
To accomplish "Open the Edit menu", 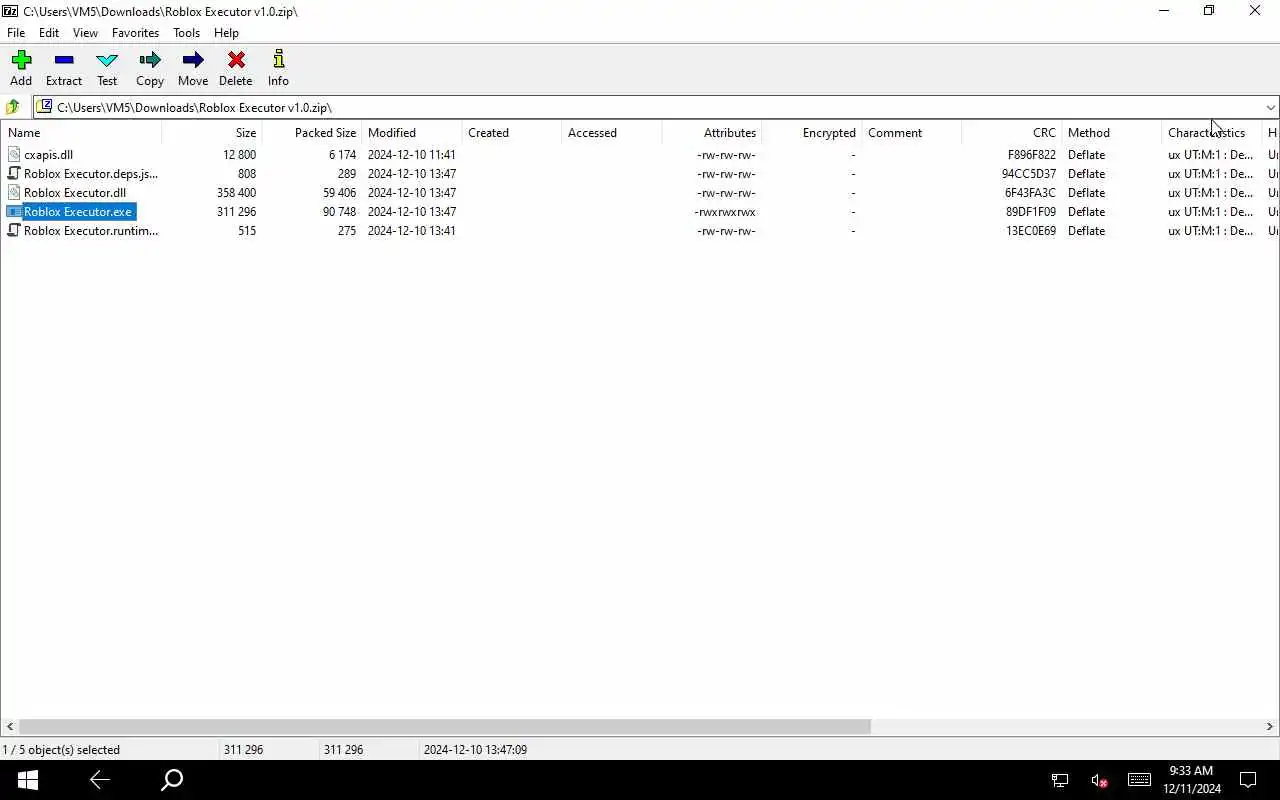I will pyautogui.click(x=49, y=33).
